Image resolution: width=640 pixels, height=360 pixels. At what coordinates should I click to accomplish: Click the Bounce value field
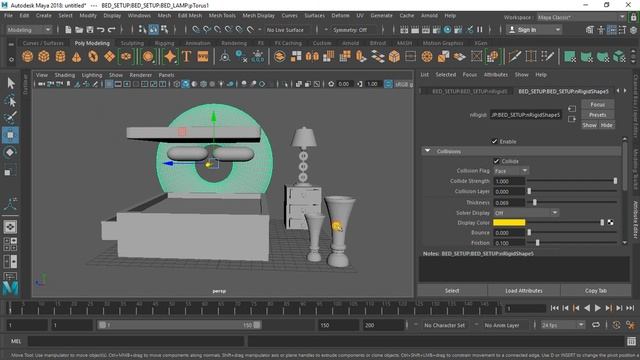point(509,232)
